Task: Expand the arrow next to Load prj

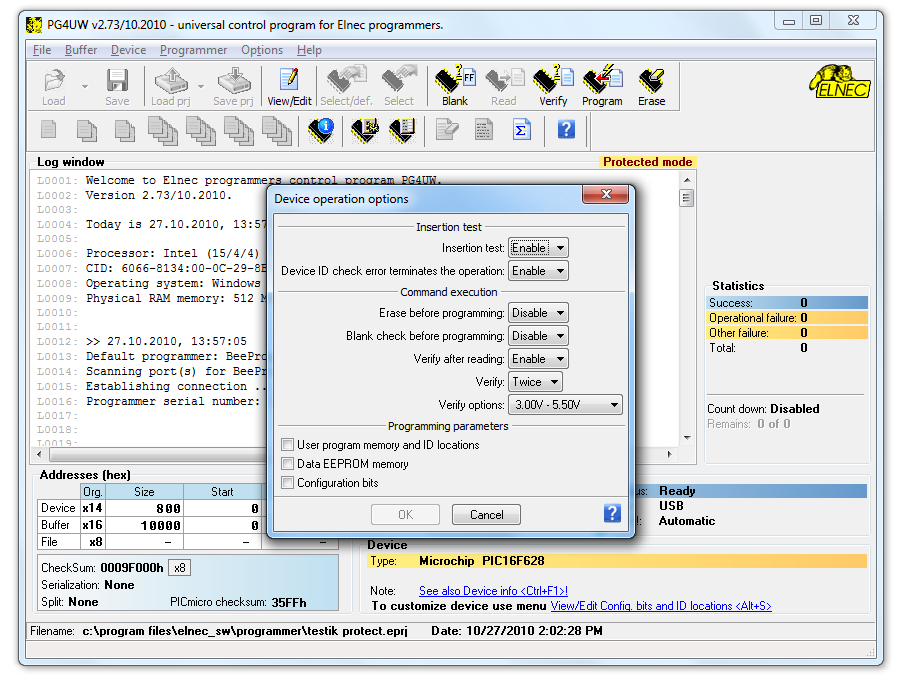Action: [x=201, y=86]
